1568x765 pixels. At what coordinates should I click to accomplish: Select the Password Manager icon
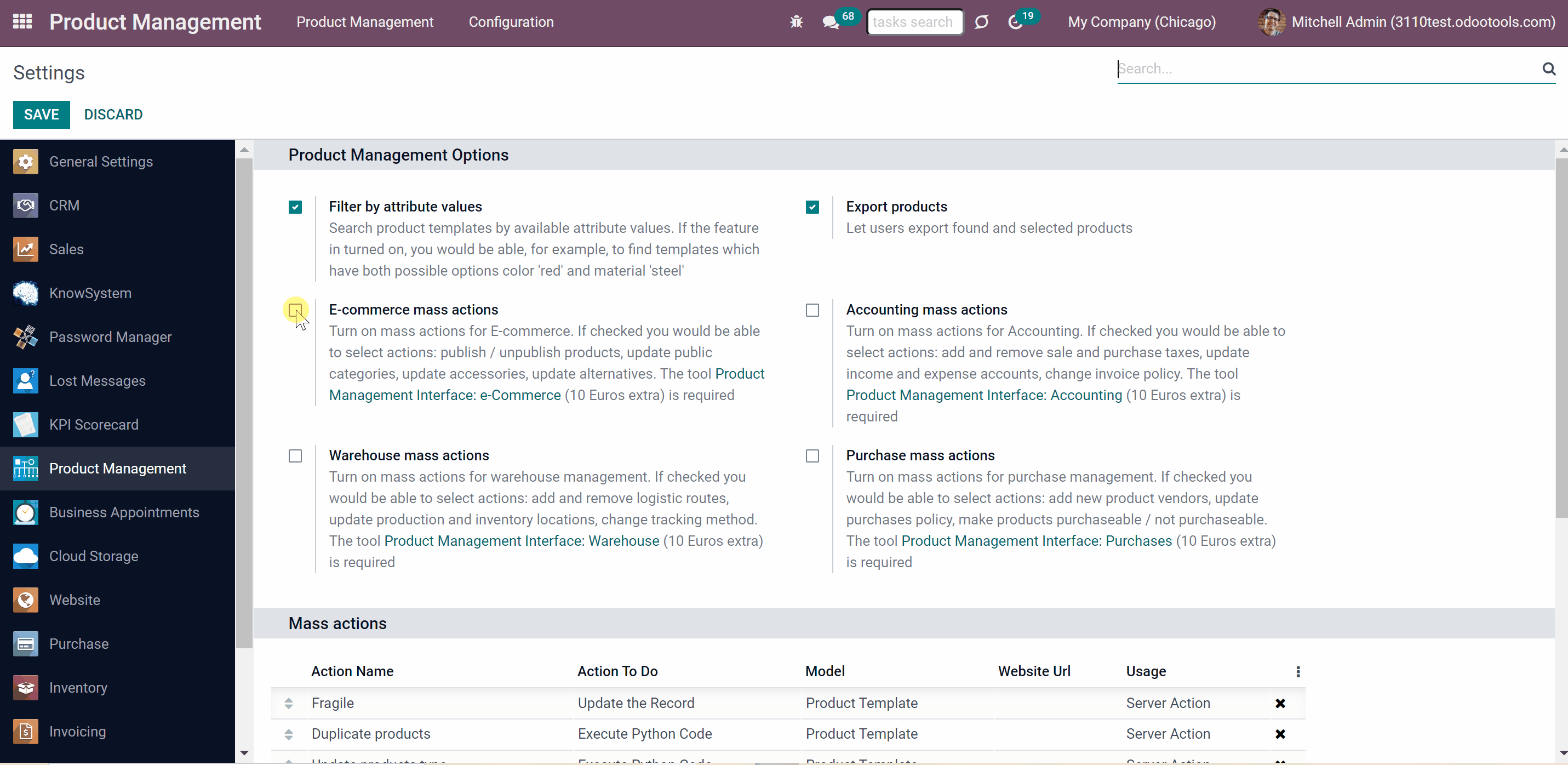pyautogui.click(x=26, y=337)
